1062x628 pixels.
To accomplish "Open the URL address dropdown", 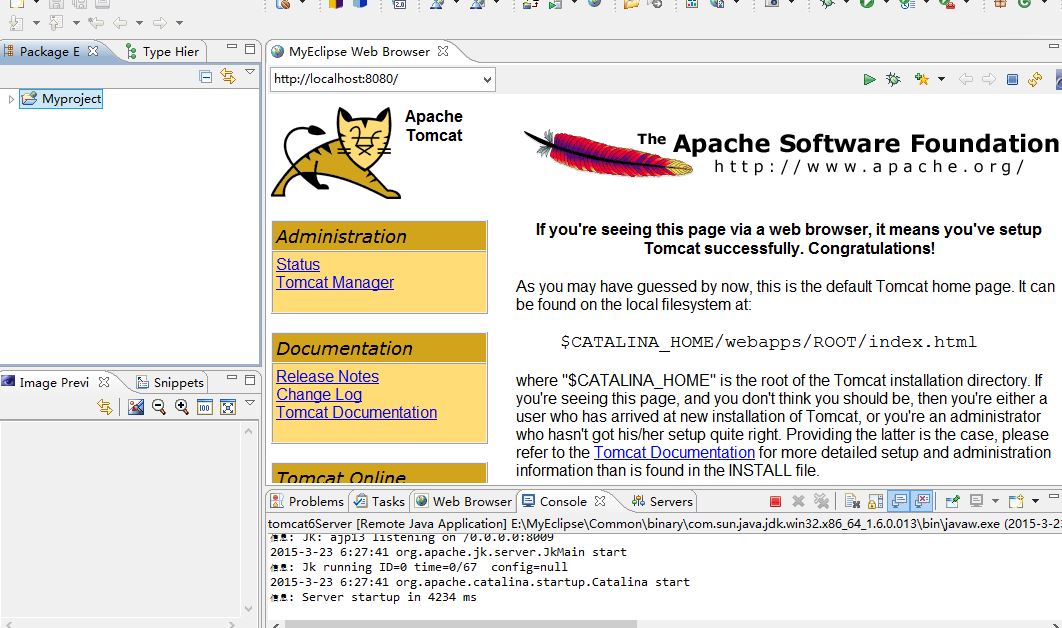I will [487, 79].
